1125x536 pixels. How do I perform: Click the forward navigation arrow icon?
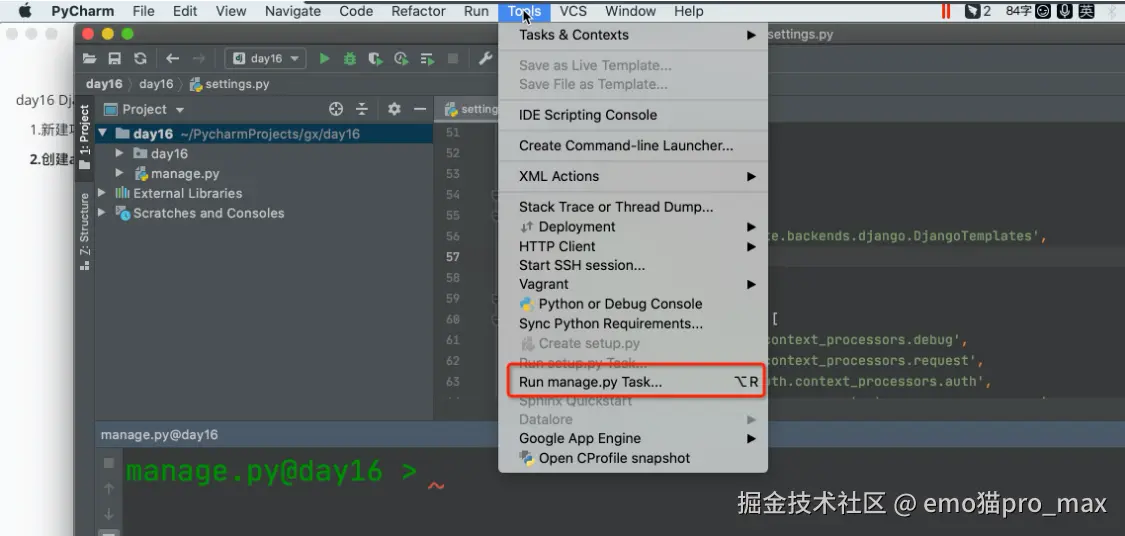pyautogui.click(x=199, y=59)
